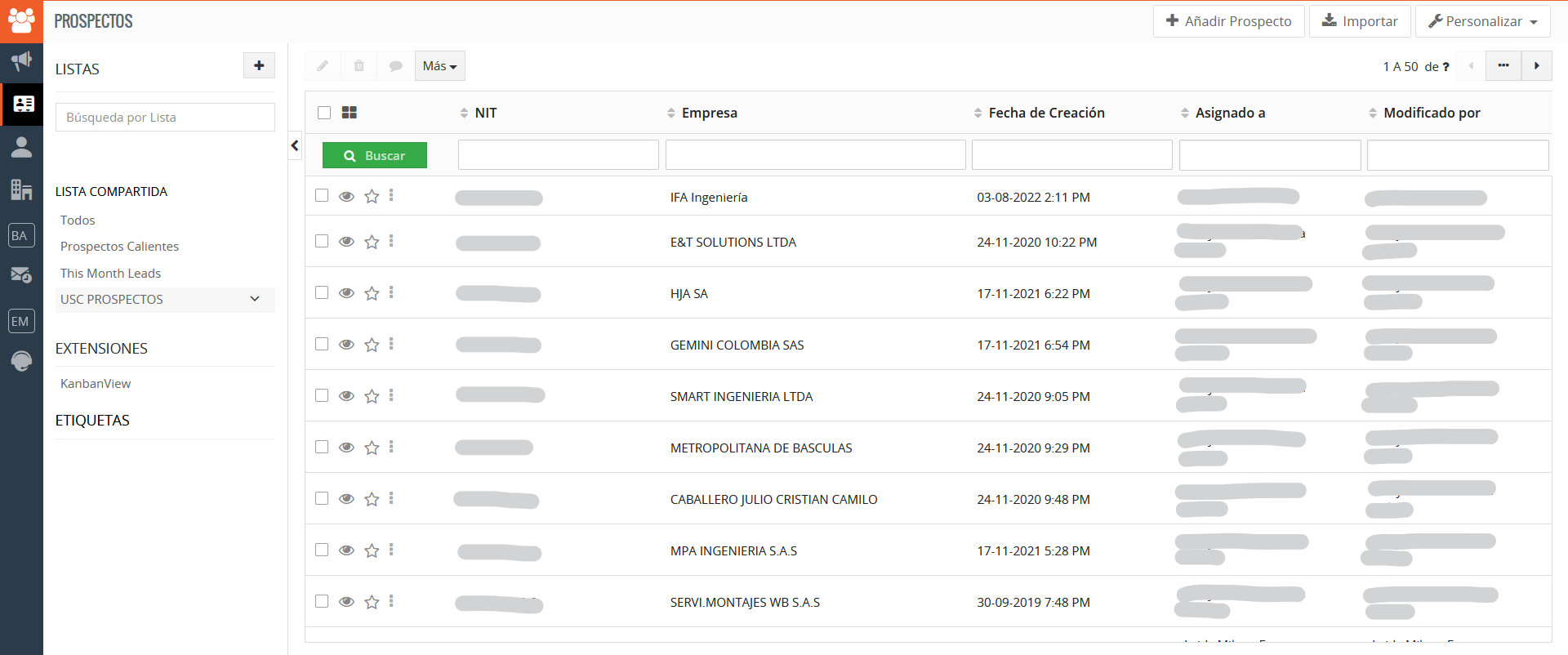Star the IFA Ingeniería record
Image resolution: width=1568 pixels, height=655 pixels.
[x=372, y=196]
